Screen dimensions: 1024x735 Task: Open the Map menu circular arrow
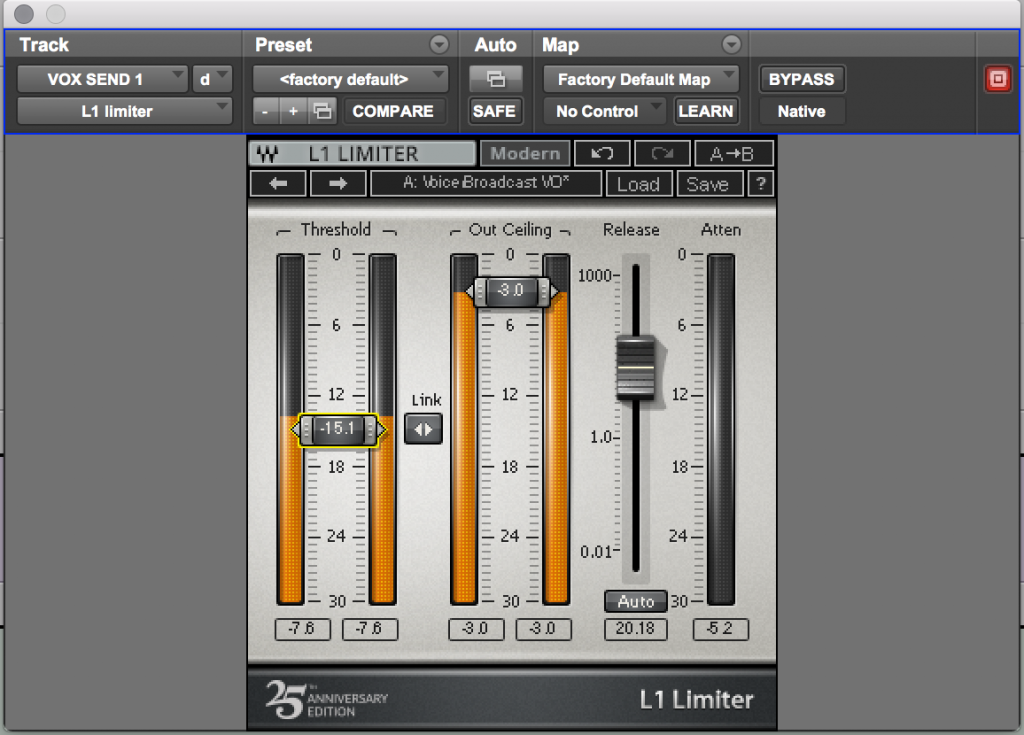pos(731,44)
